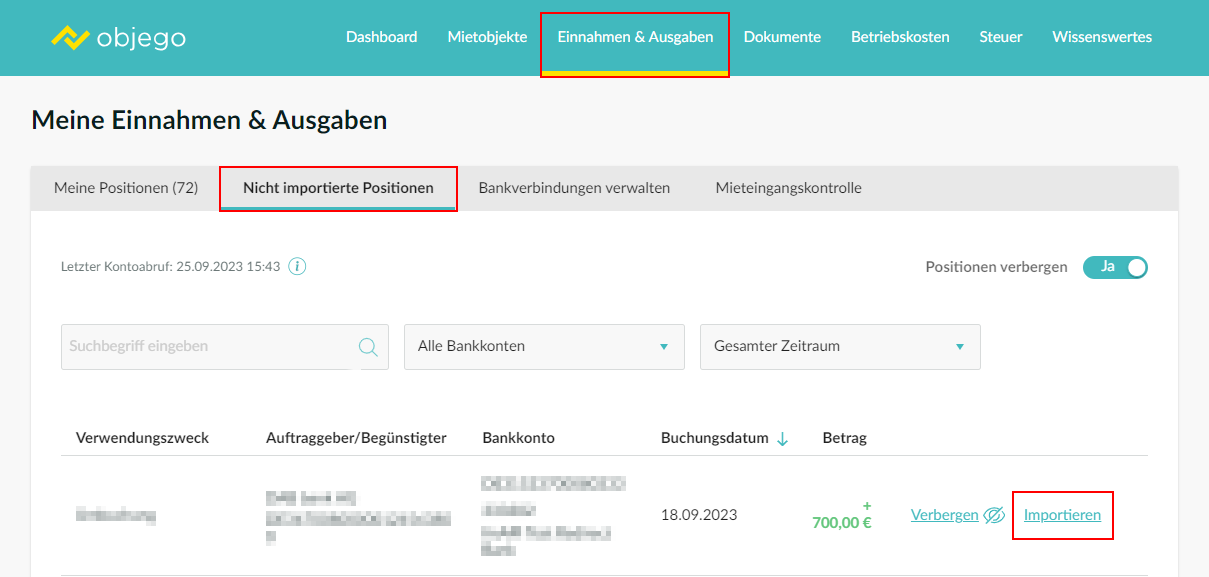Open the Steuer section
Screen dimensions: 1209x577
[1000, 37]
